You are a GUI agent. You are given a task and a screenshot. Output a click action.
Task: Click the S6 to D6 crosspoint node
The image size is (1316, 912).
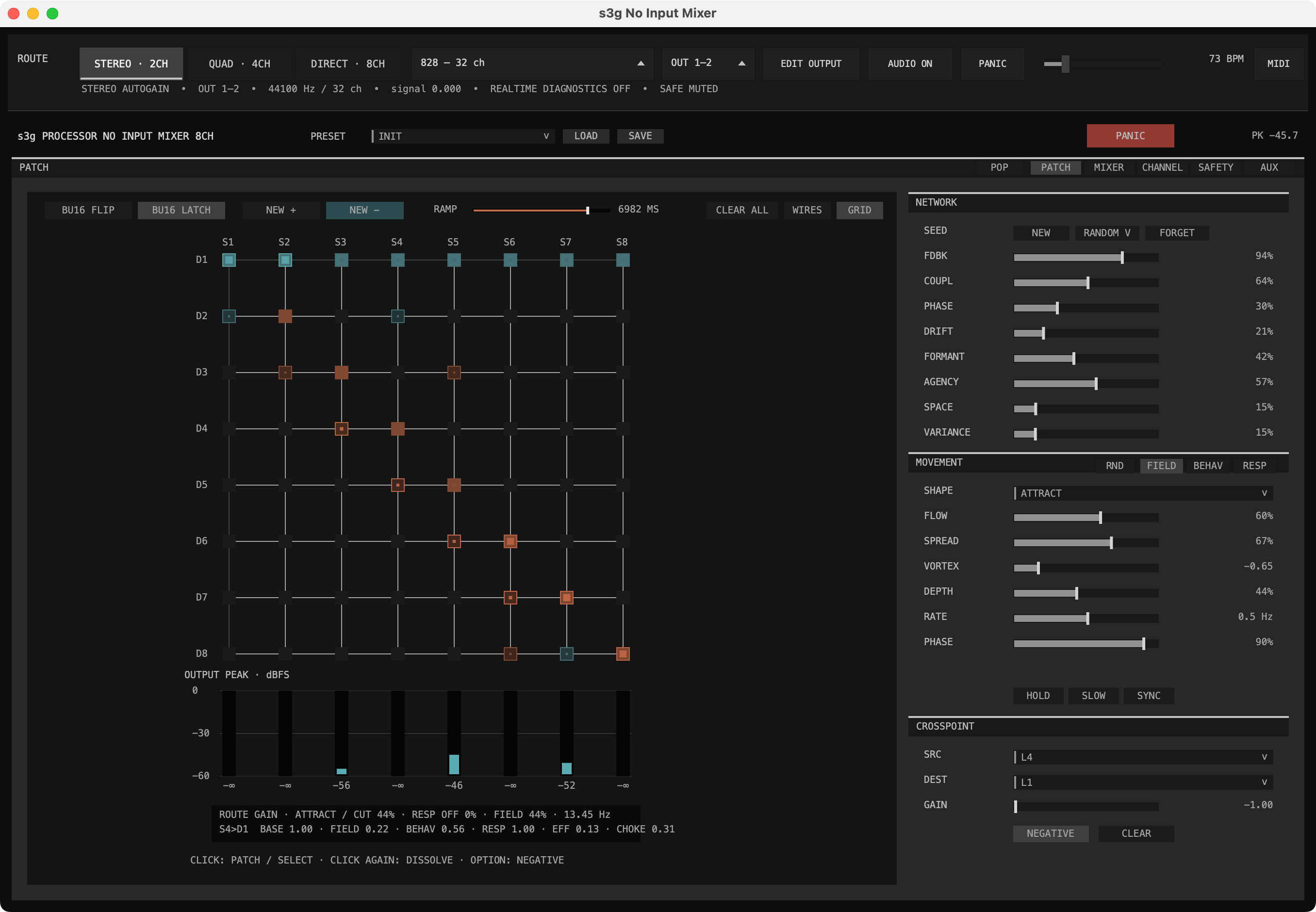point(510,541)
